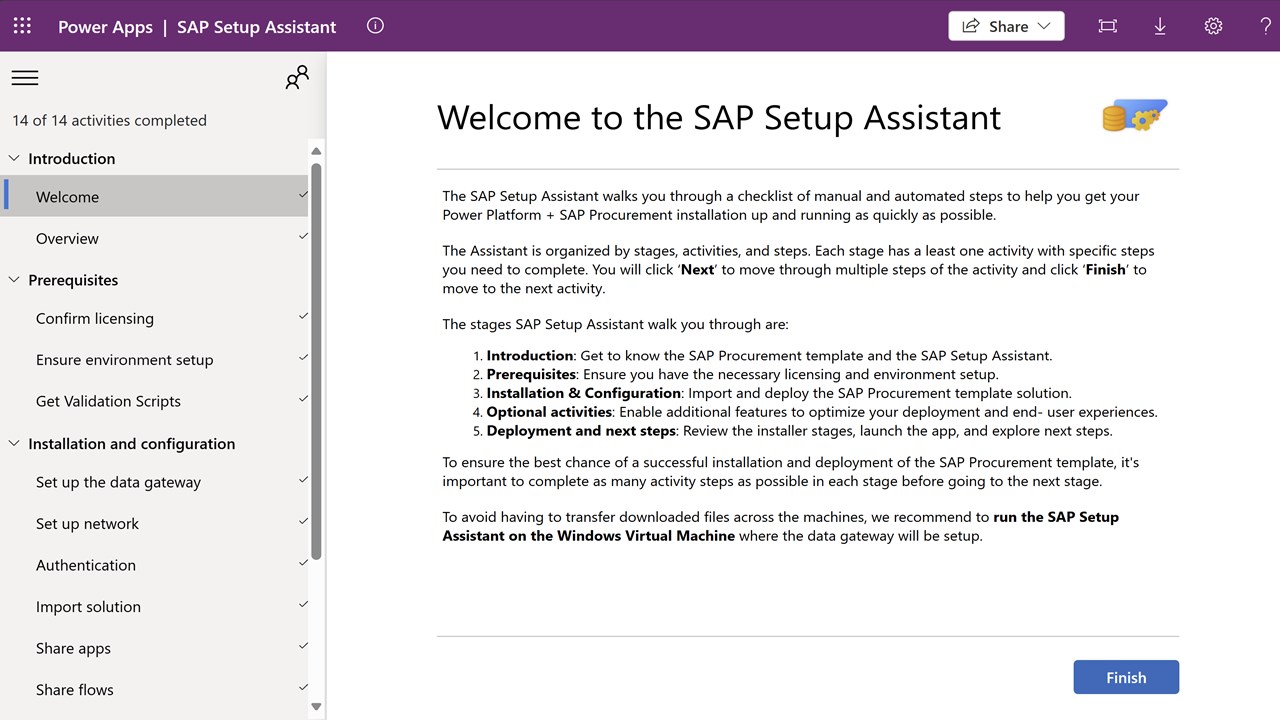
Task: Open the Share apps activity
Action: click(x=156, y=648)
